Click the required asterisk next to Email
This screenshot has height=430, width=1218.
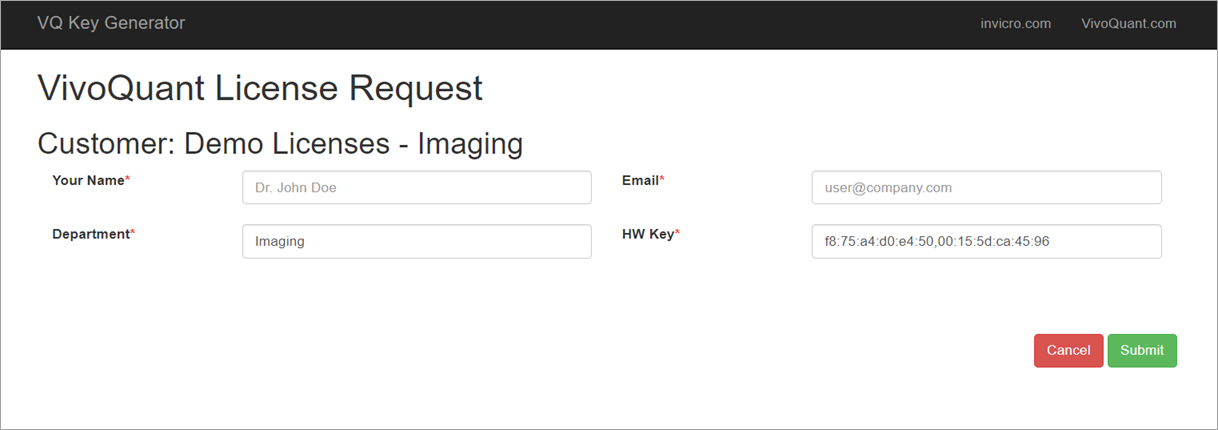coord(662,180)
